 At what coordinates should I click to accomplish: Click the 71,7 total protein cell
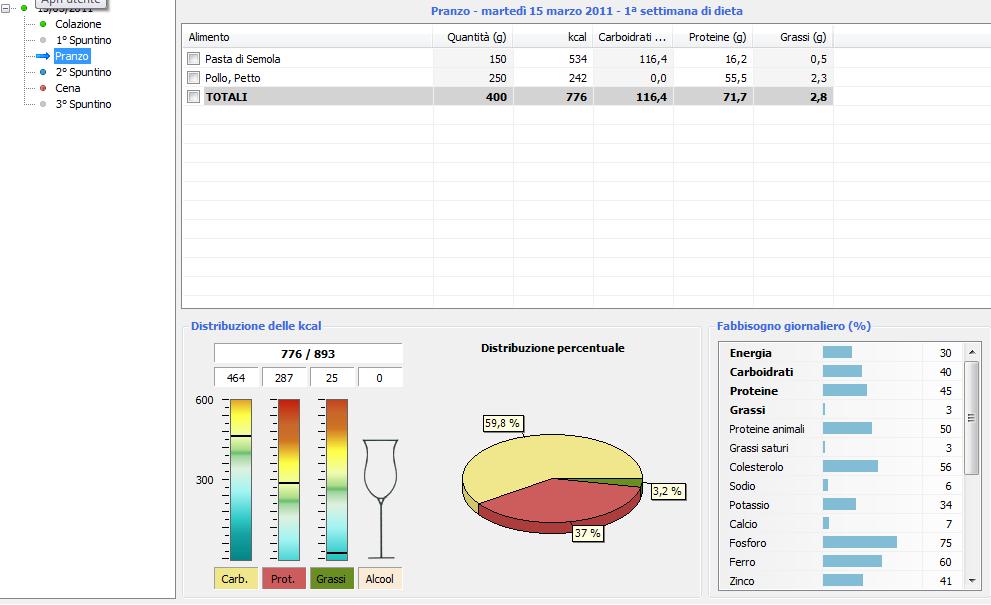coord(713,97)
